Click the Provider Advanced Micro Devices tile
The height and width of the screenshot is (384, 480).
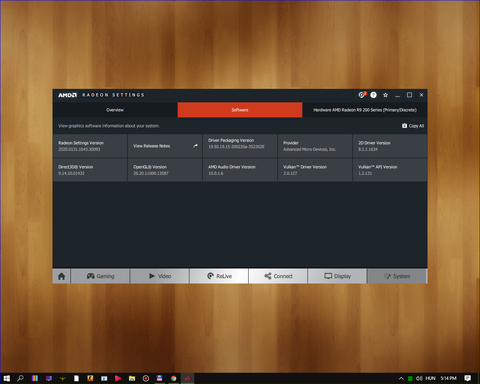click(x=315, y=146)
